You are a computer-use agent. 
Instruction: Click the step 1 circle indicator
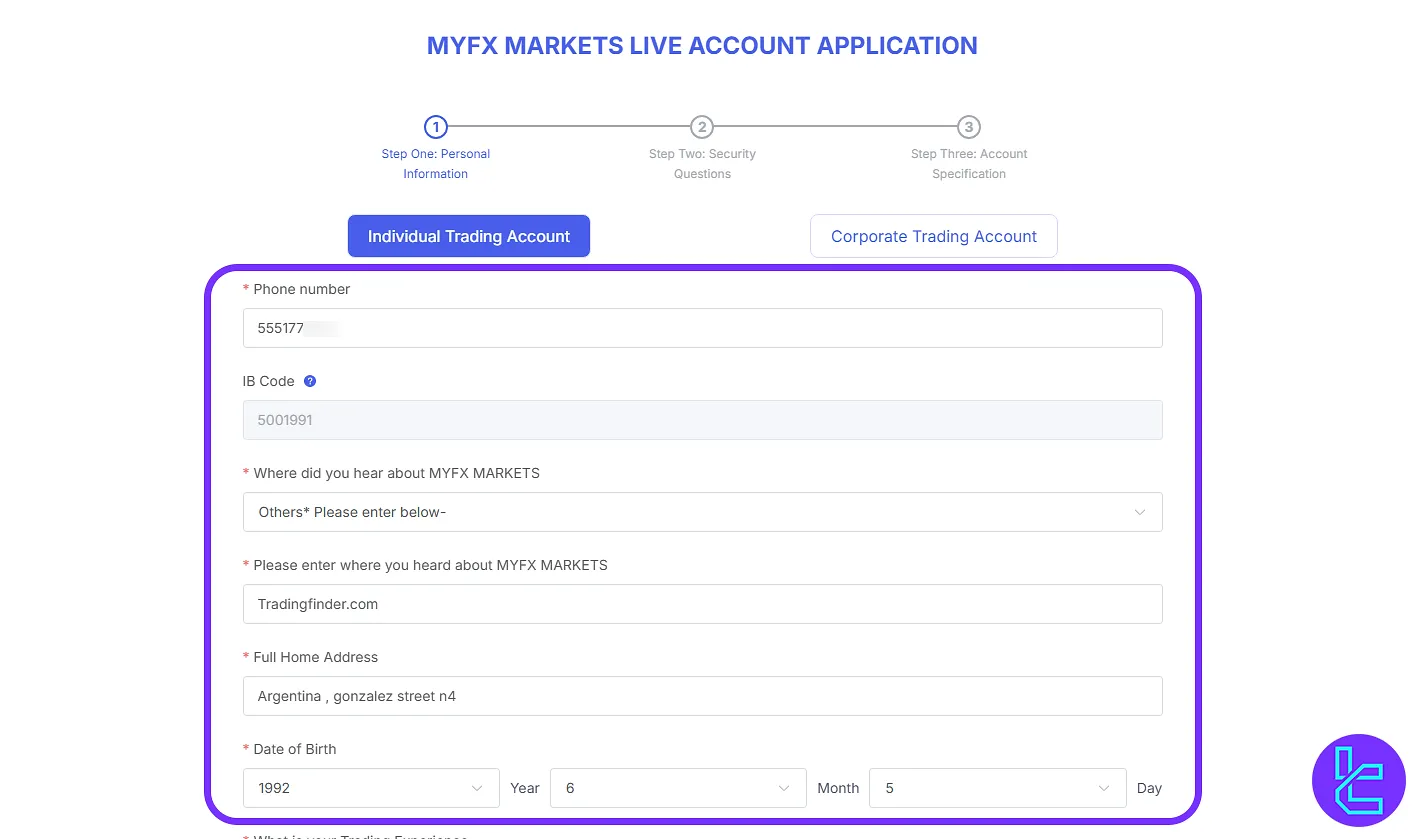[435, 127]
